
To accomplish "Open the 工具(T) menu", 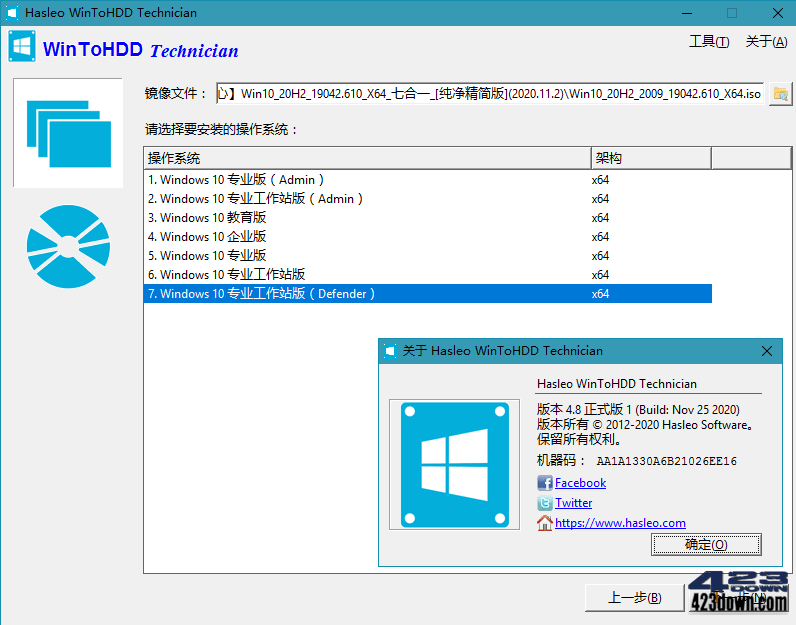I will 709,42.
